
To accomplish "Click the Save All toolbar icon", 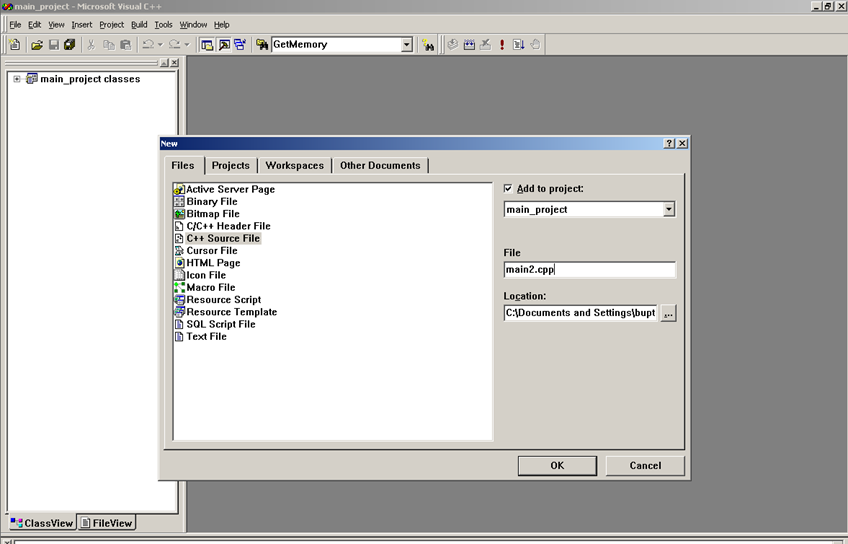I will 69,45.
